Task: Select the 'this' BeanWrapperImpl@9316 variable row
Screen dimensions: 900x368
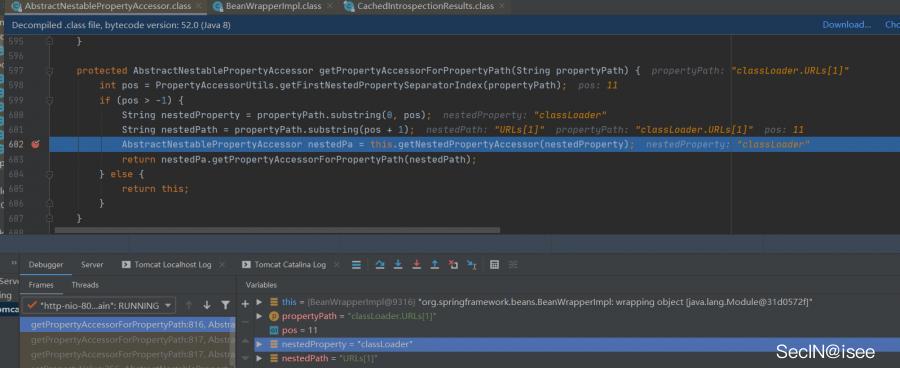Action: (x=577, y=302)
